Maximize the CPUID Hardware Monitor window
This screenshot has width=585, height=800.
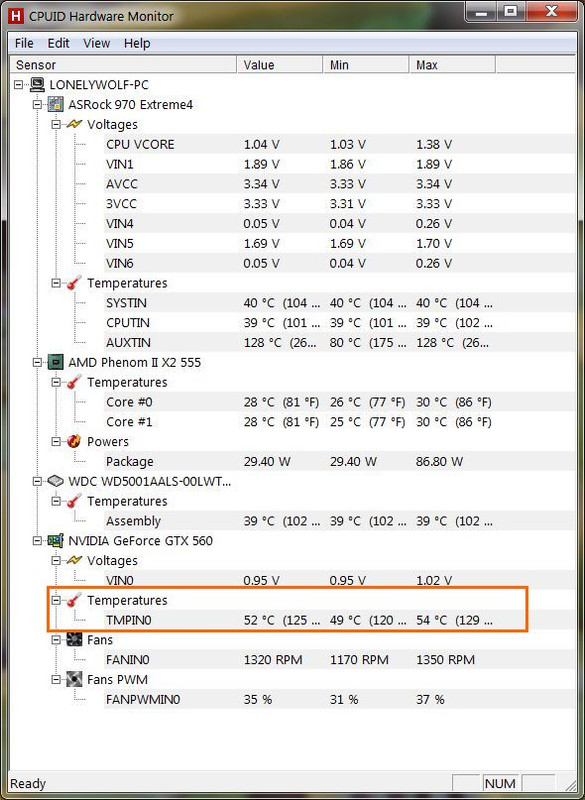(511, 12)
